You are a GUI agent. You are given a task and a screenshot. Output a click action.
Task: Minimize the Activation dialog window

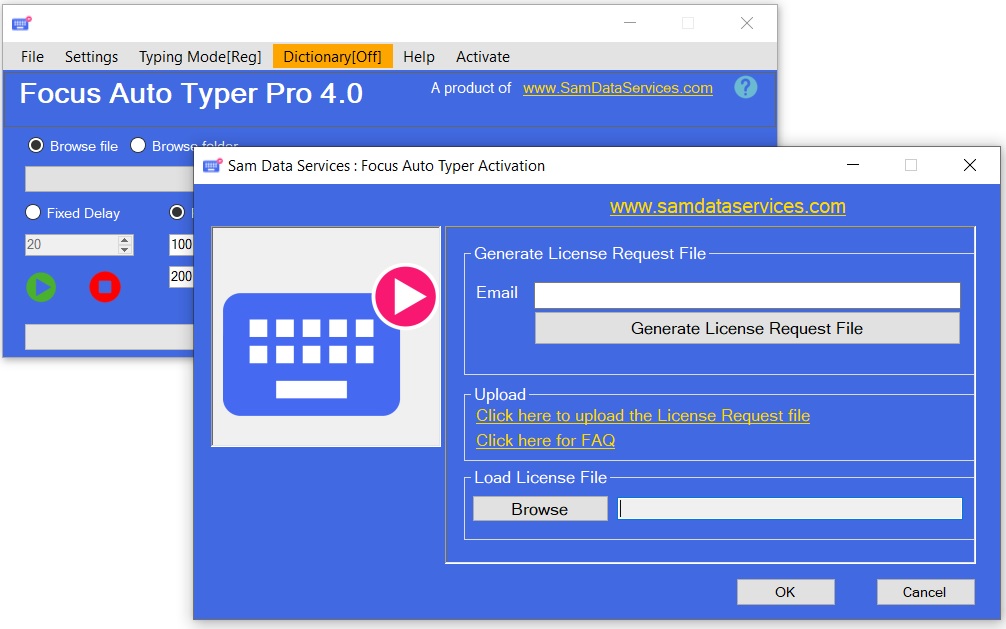tap(853, 166)
